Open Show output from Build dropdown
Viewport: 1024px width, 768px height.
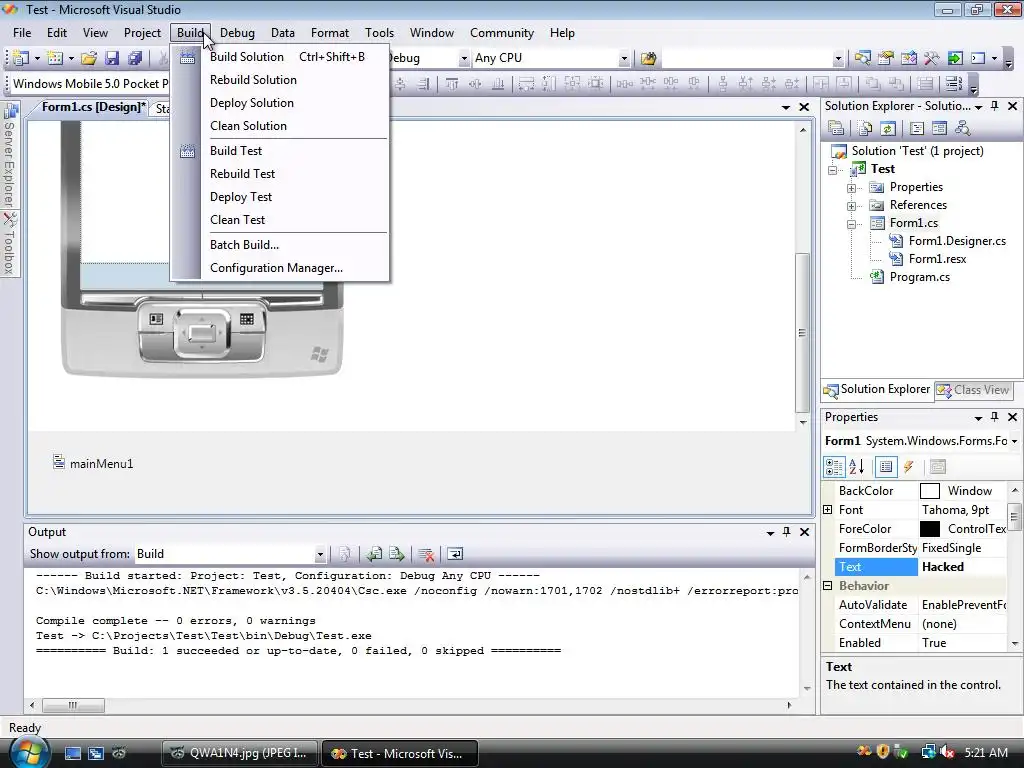[320, 554]
